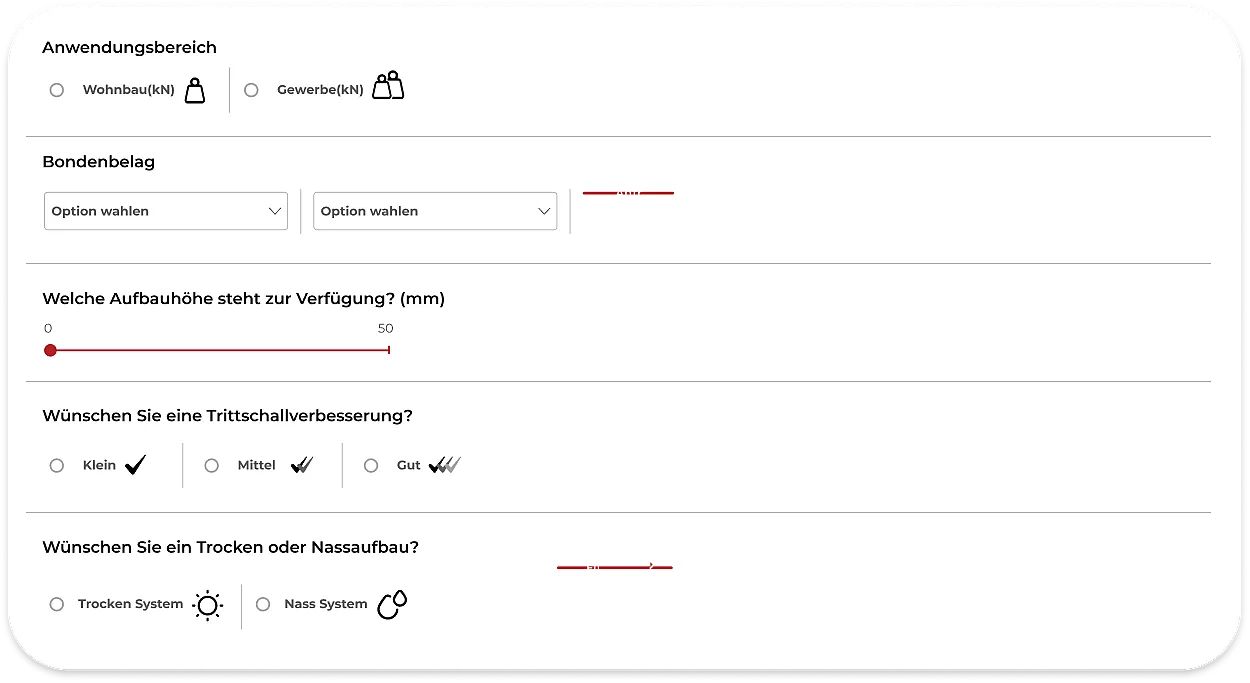The image size is (1250, 683).
Task: Enable the Trocken System radio button
Action: point(57,604)
